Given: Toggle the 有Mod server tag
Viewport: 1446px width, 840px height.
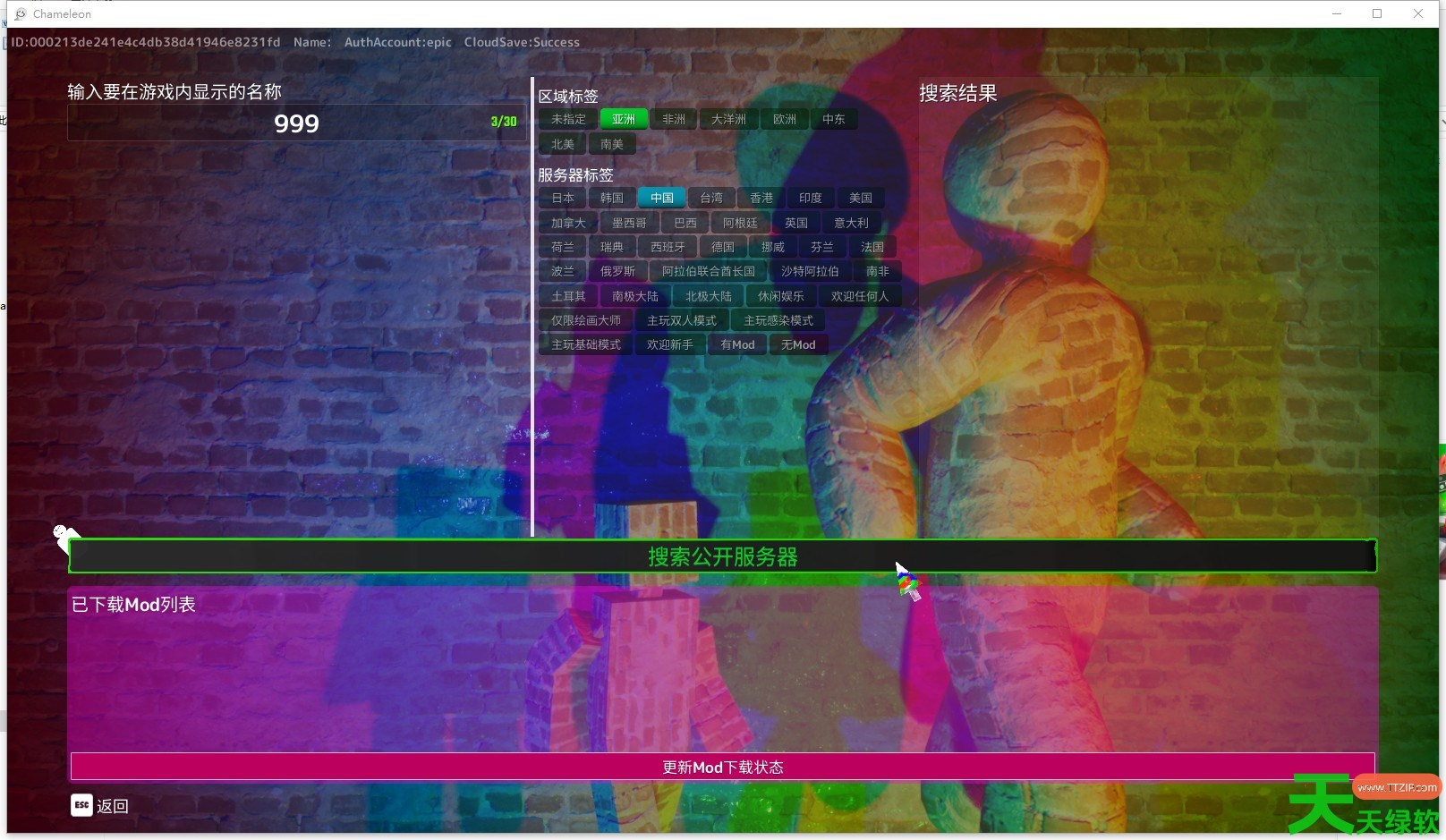Looking at the screenshot, I should tap(737, 344).
